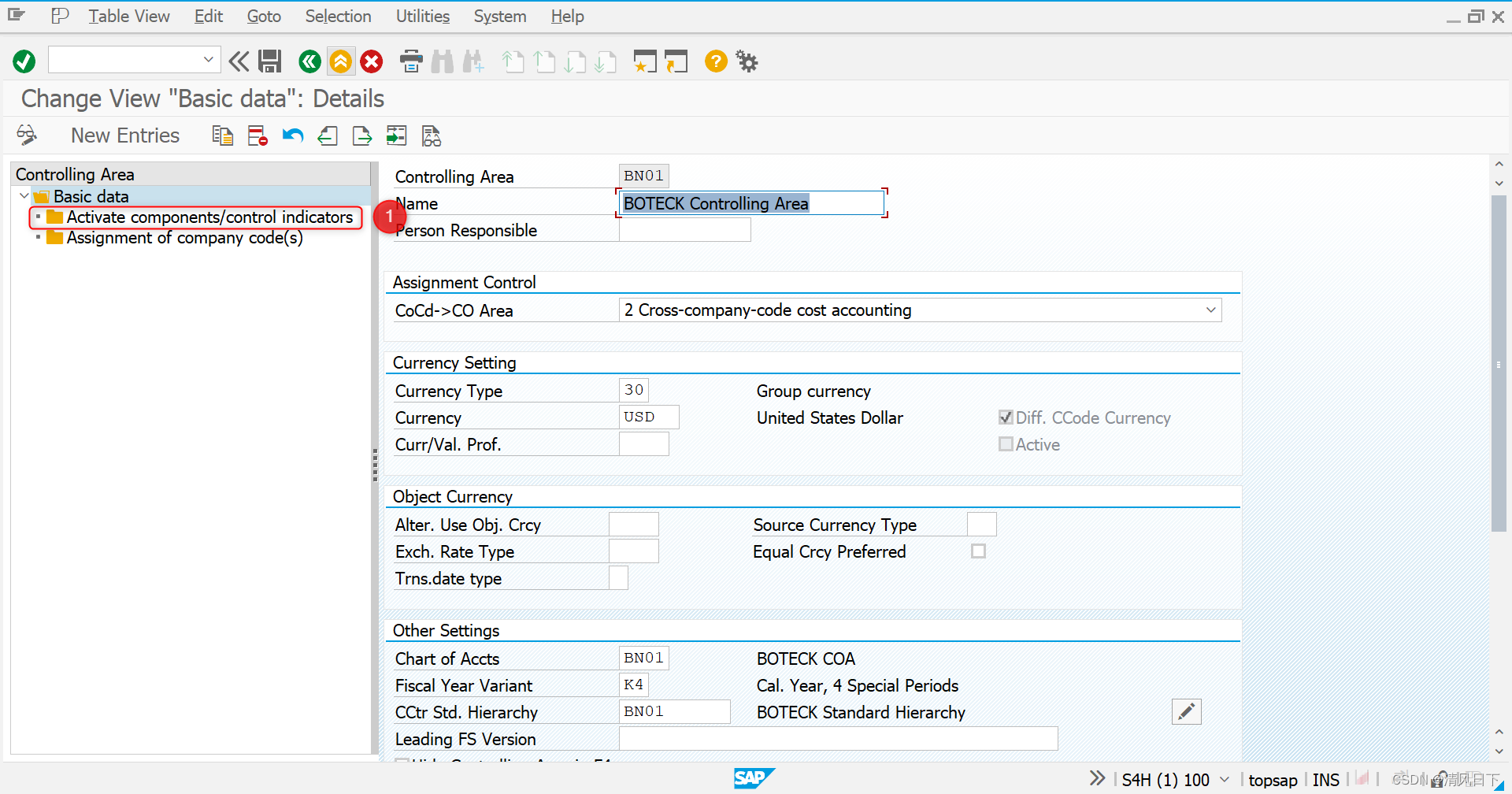The image size is (1512, 794).
Task: Click the Previous Page icon
Action: (x=544, y=61)
